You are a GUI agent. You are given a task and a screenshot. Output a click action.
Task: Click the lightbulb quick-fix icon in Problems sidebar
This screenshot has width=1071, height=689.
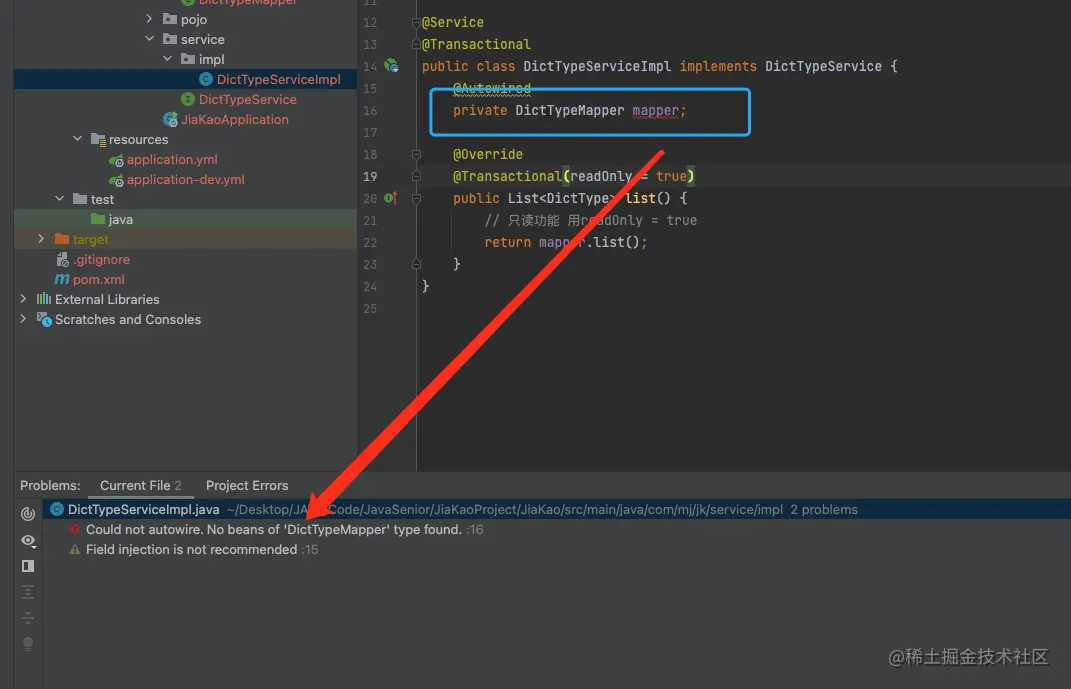click(28, 644)
